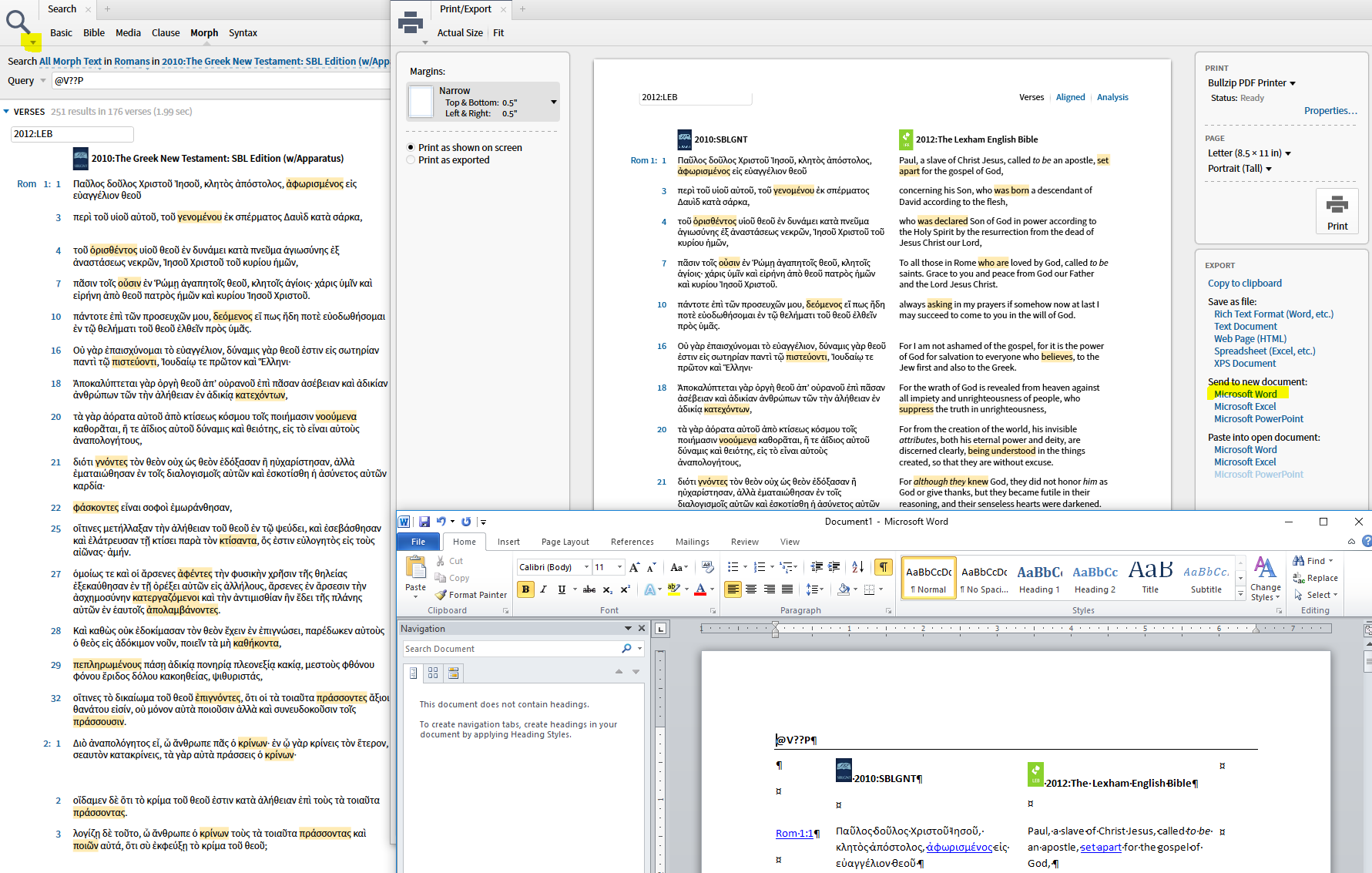The width and height of the screenshot is (1372, 873).
Task: Justify the paragraph in Word
Action: (x=787, y=589)
